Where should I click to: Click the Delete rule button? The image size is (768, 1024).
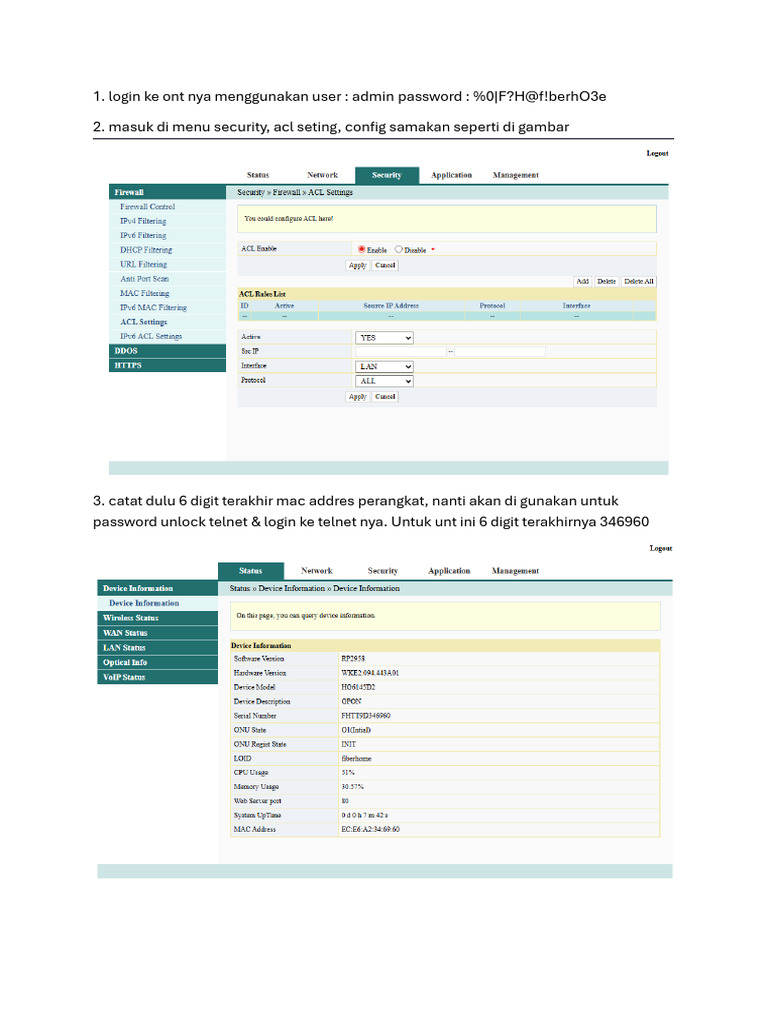click(607, 281)
